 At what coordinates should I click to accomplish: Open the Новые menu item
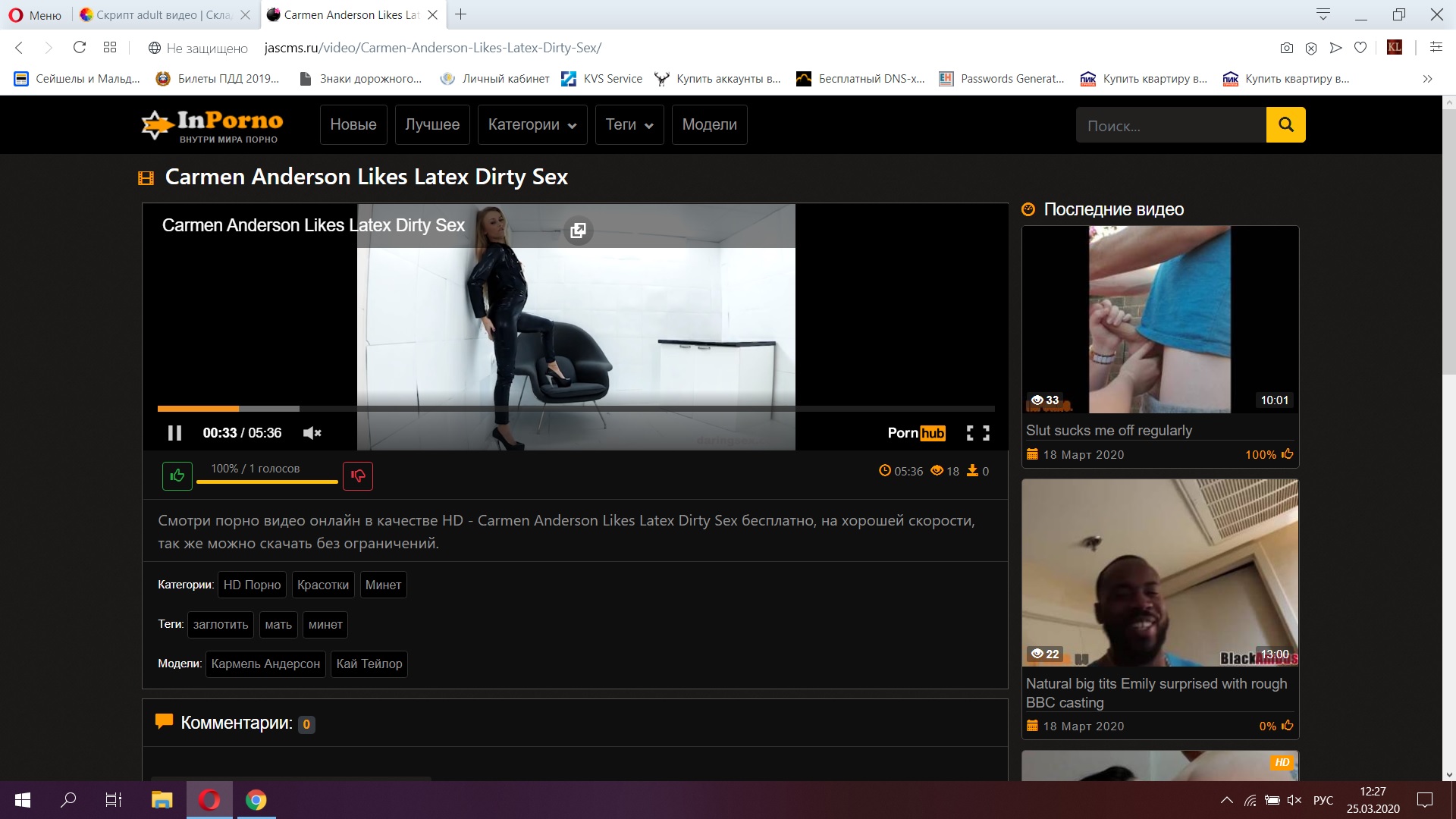pyautogui.click(x=353, y=124)
